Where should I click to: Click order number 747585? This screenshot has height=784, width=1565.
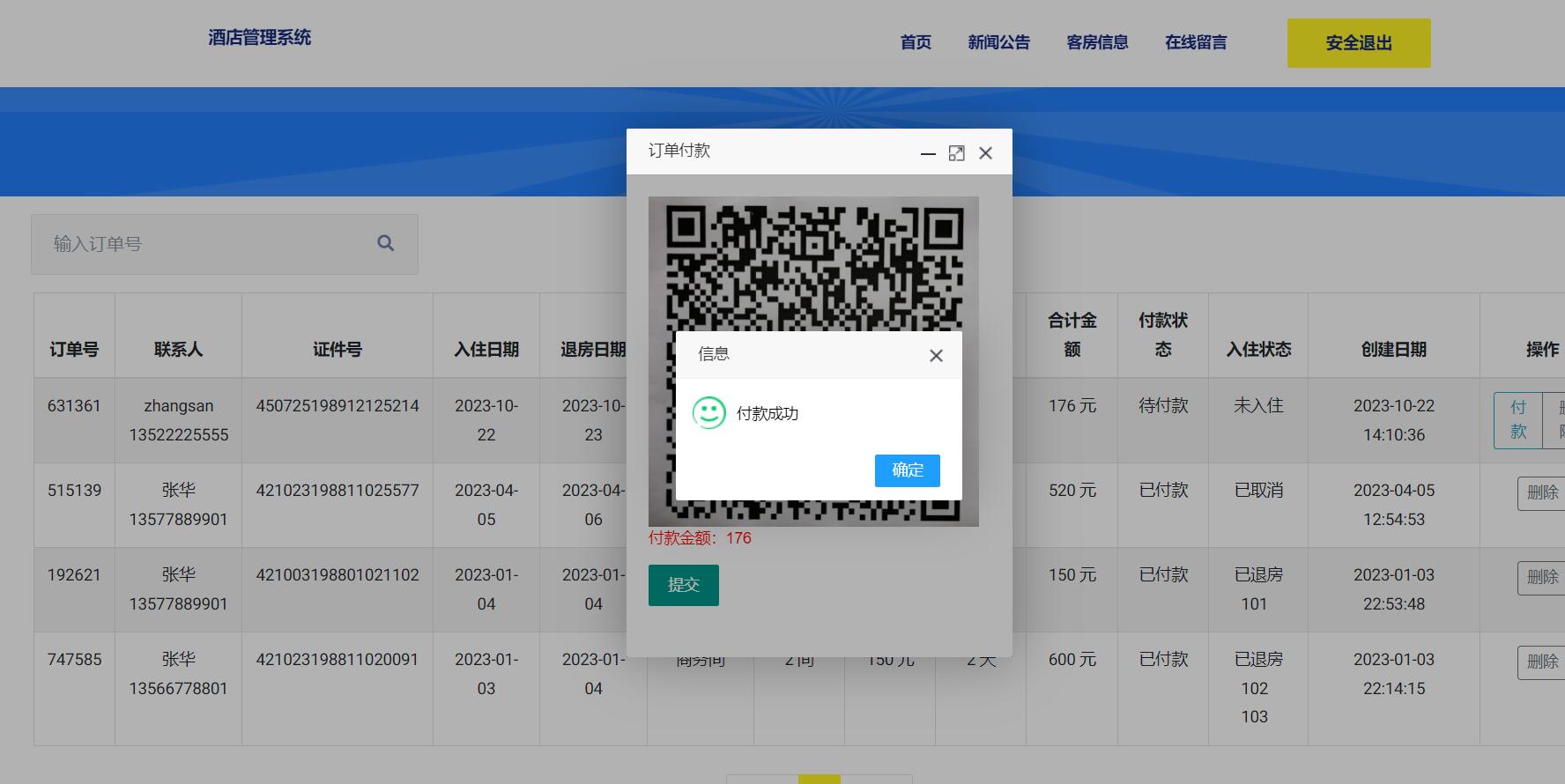(x=74, y=660)
